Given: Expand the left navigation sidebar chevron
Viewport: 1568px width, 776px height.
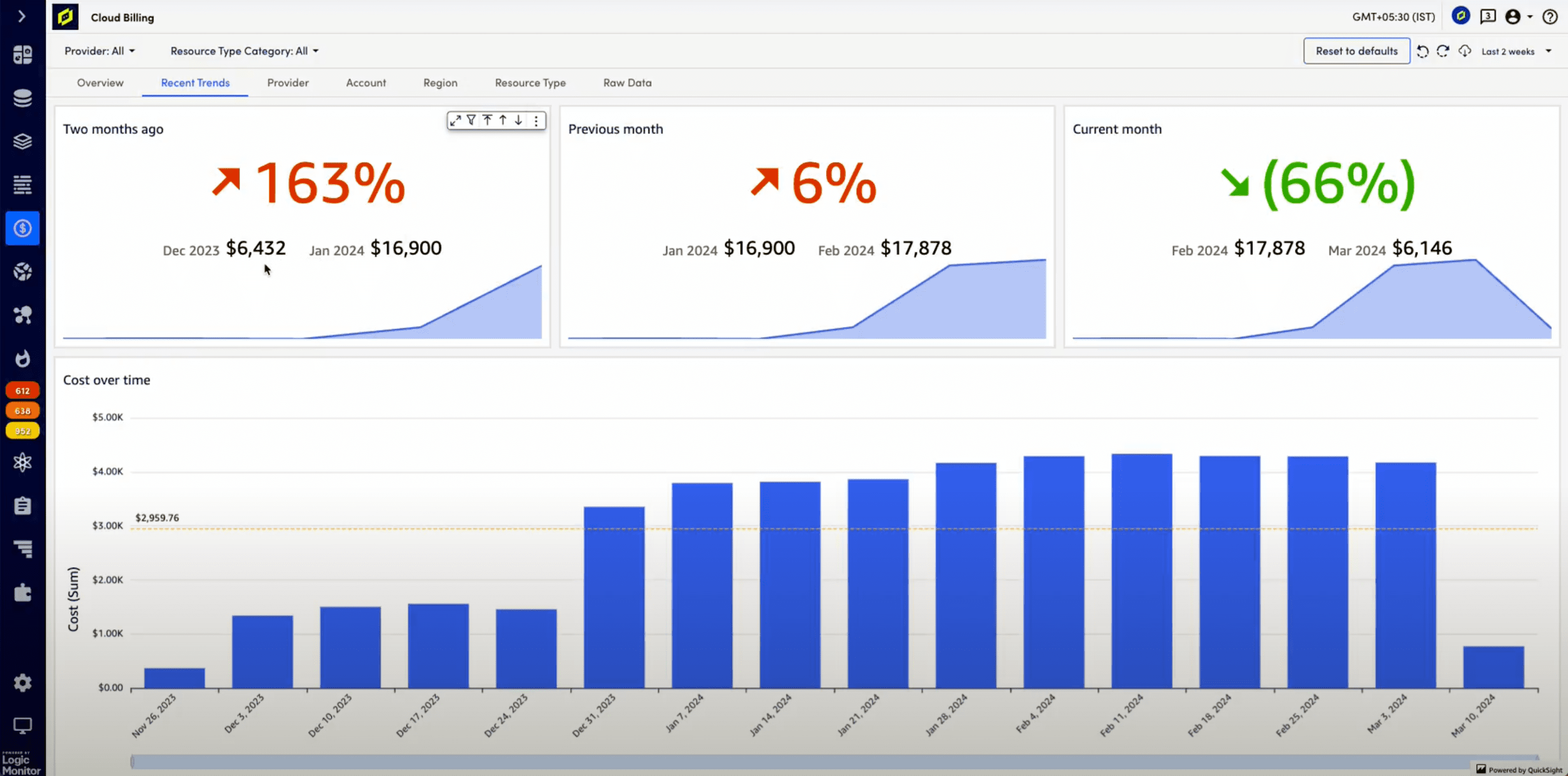Looking at the screenshot, I should (x=22, y=16).
